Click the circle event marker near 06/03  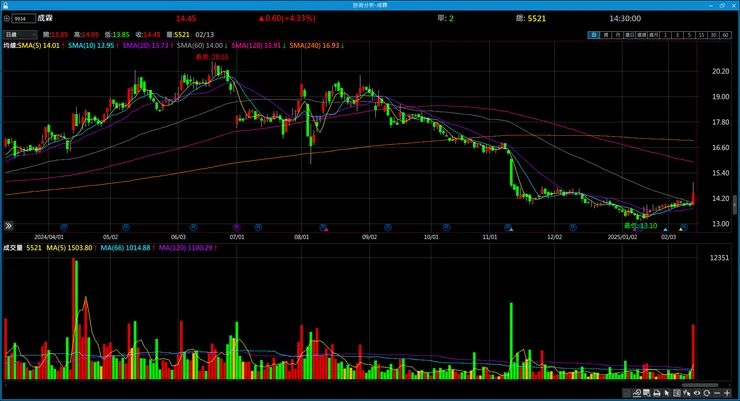[193, 227]
